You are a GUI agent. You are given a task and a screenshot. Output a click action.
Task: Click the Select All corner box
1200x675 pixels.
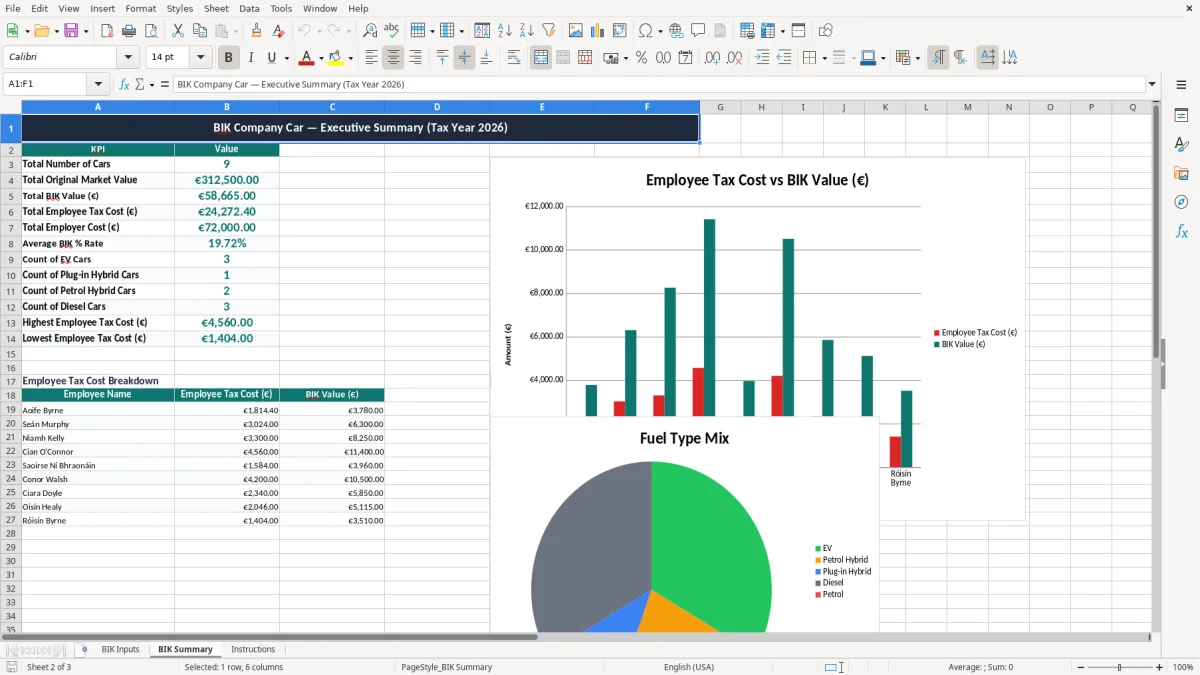[x=11, y=107]
